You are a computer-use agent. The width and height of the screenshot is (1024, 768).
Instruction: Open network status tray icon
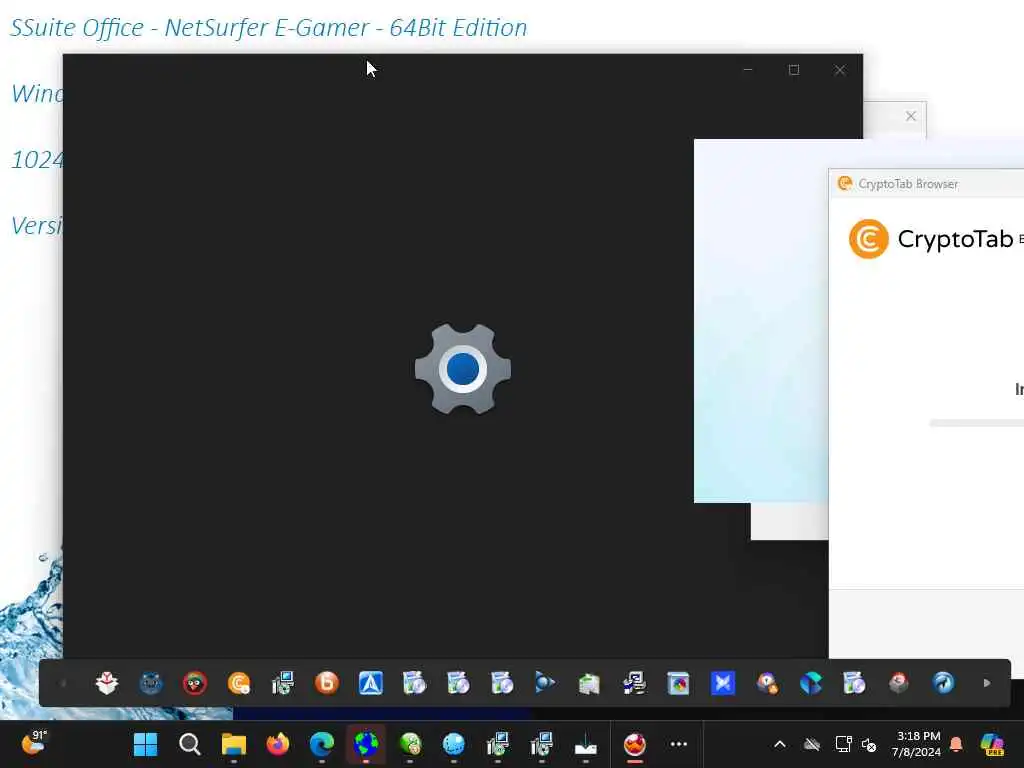[x=843, y=744]
